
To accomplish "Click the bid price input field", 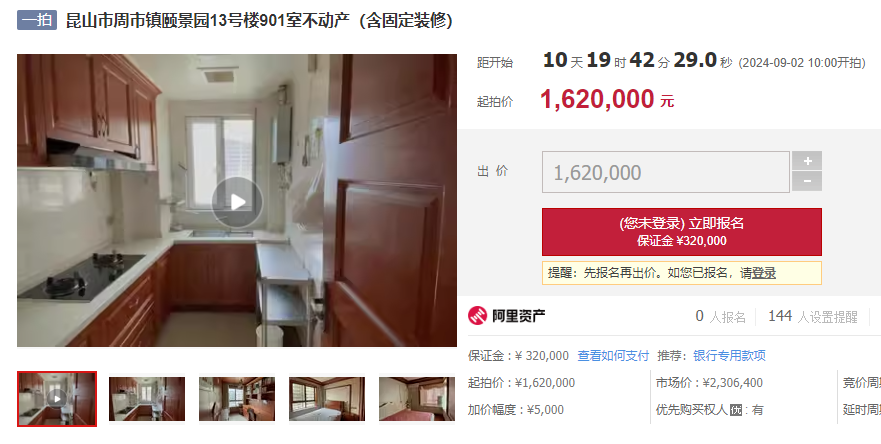I will coord(666,172).
